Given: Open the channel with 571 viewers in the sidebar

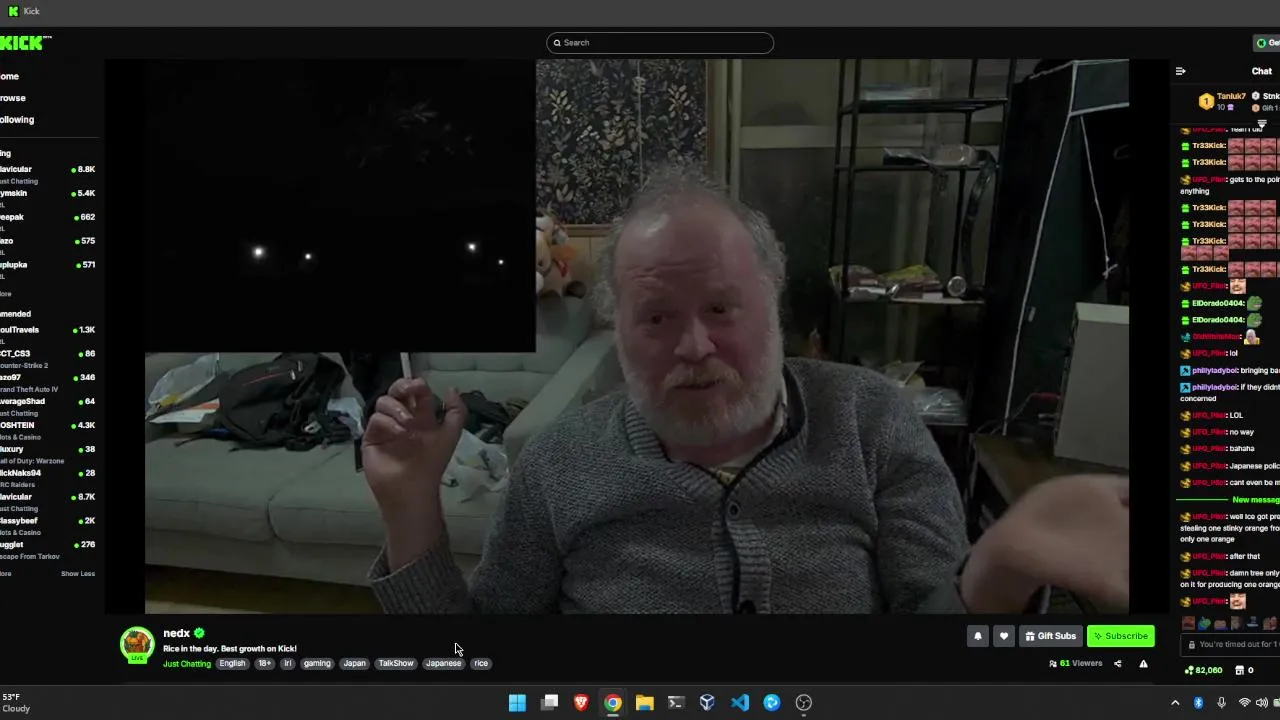Looking at the screenshot, I should pyautogui.click(x=48, y=269).
